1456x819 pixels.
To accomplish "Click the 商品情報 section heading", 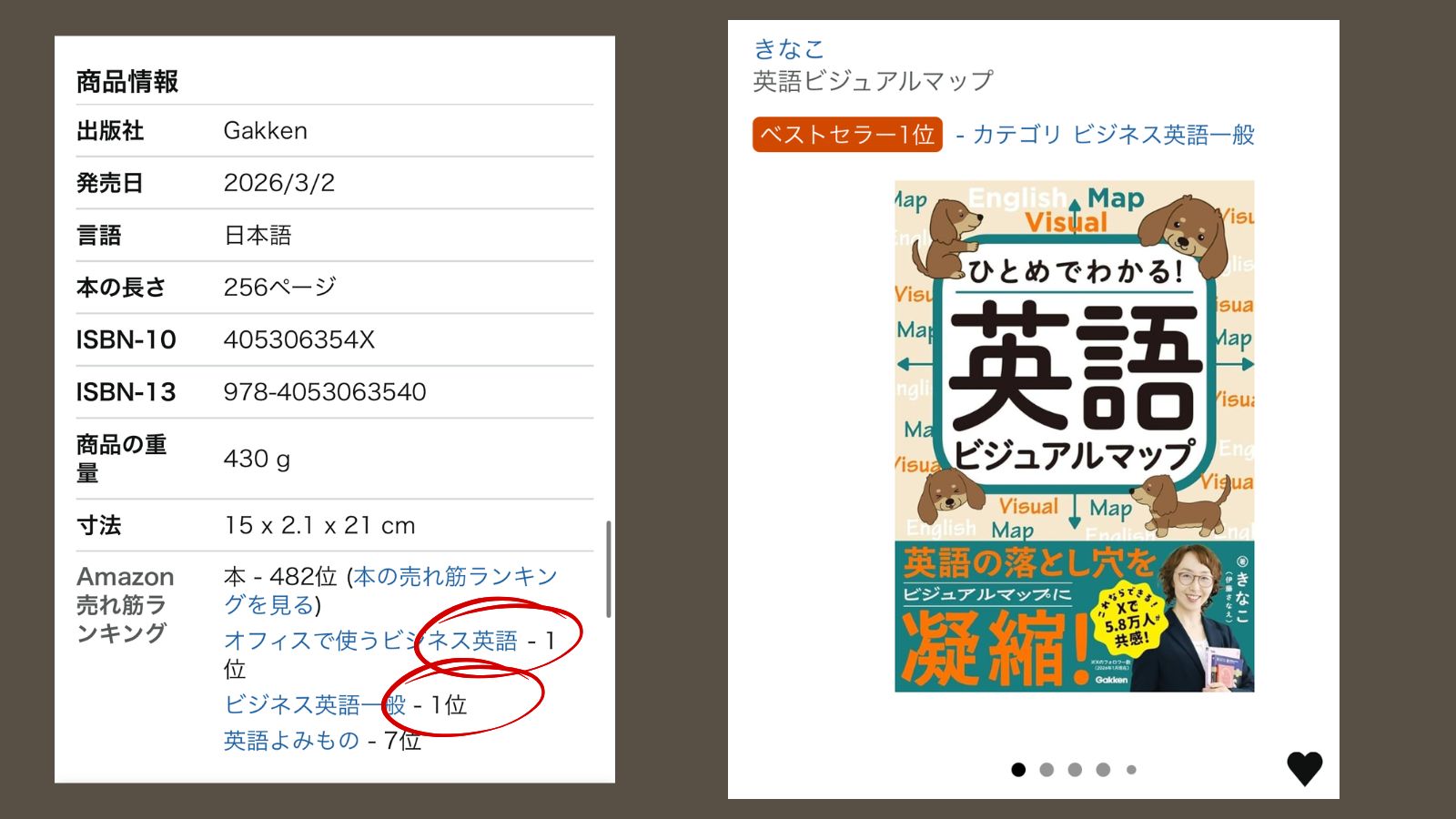I will click(x=127, y=82).
